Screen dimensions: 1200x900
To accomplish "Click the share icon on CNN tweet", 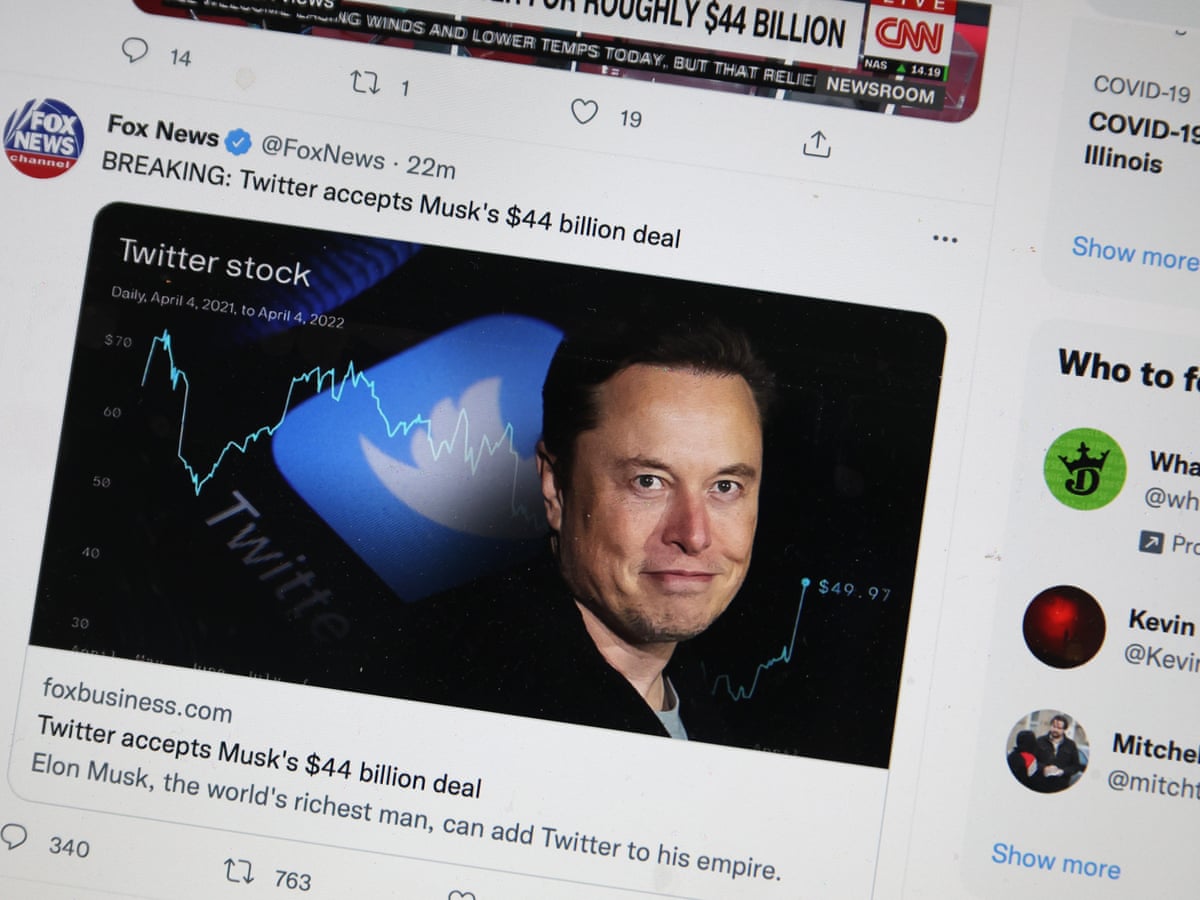I will (x=817, y=145).
